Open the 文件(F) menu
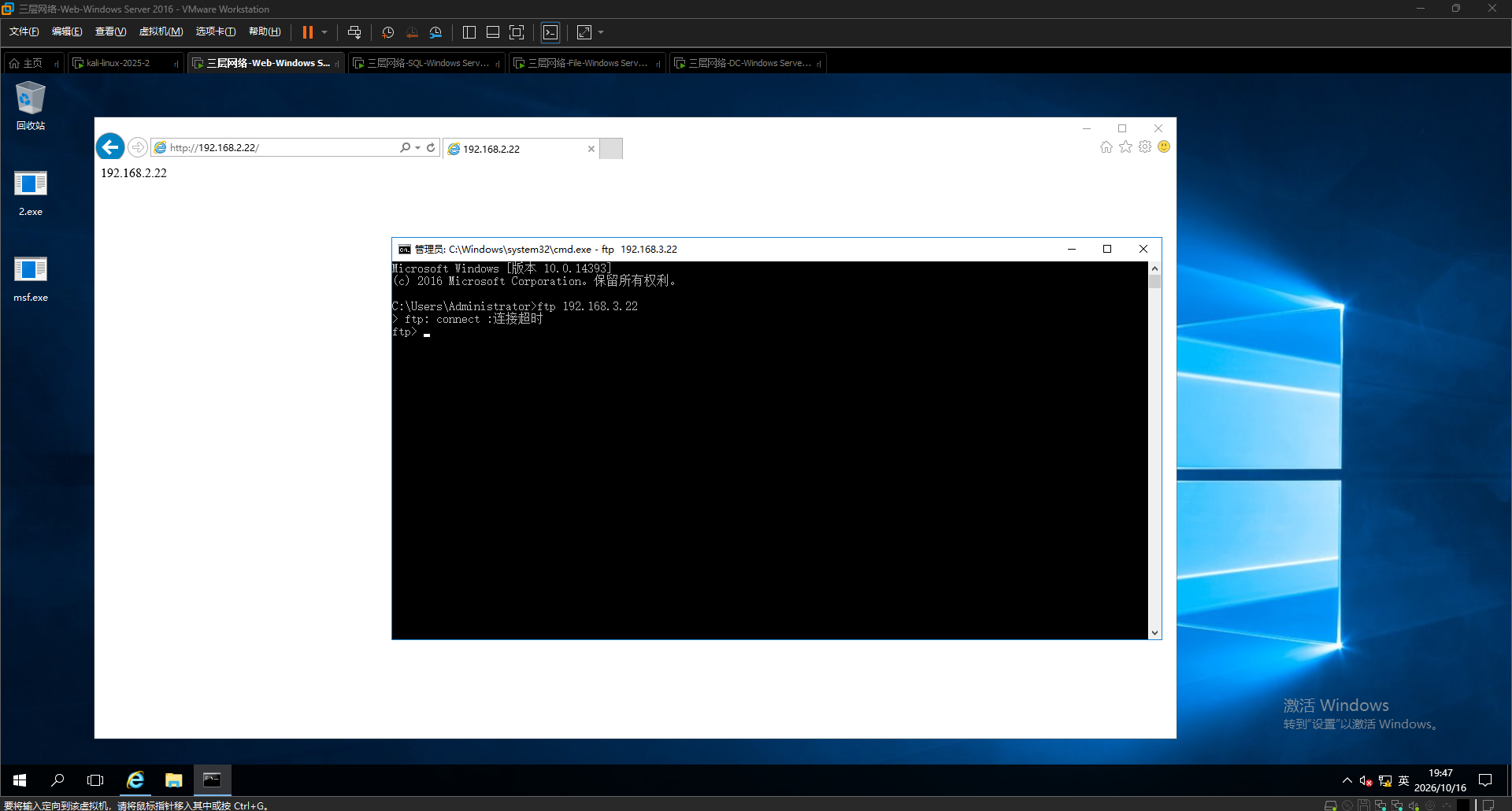Screen dimensions: 1512x811 coord(24,31)
